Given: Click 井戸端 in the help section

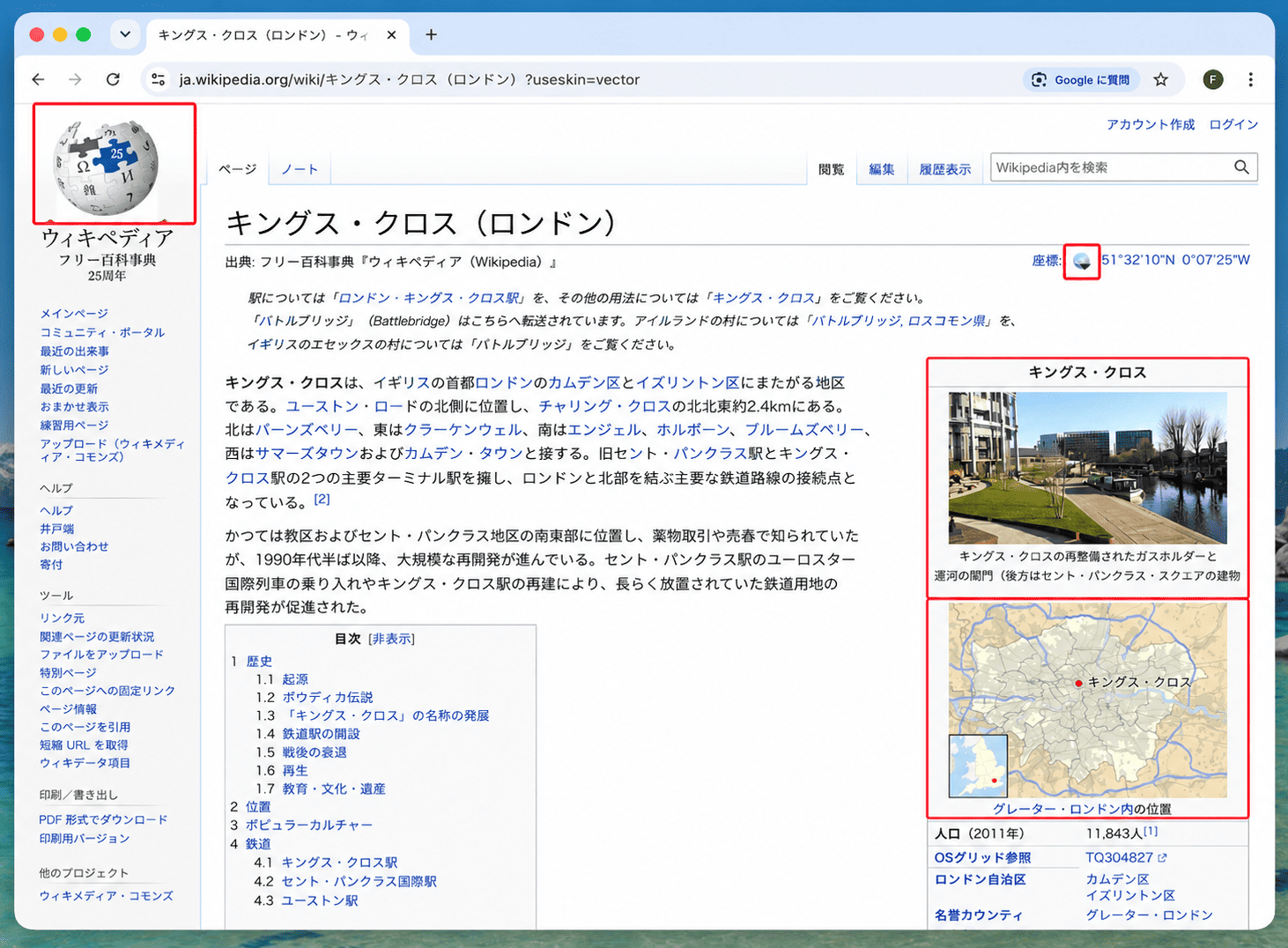Looking at the screenshot, I should coord(56,529).
